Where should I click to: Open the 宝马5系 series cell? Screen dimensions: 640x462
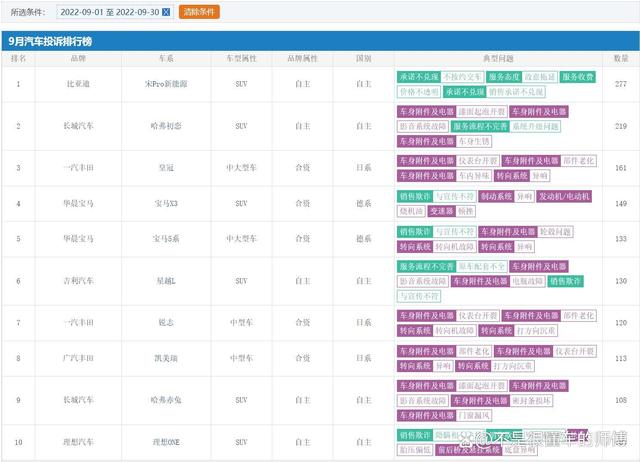[x=166, y=239]
